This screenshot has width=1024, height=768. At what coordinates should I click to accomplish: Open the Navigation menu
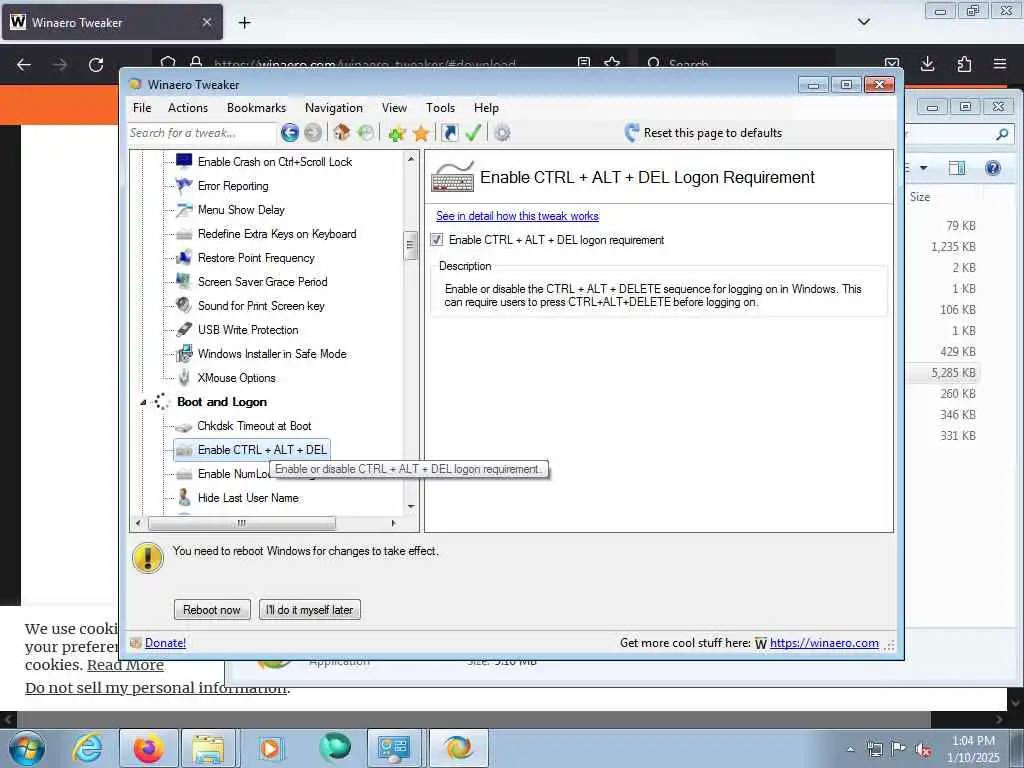[x=334, y=108]
